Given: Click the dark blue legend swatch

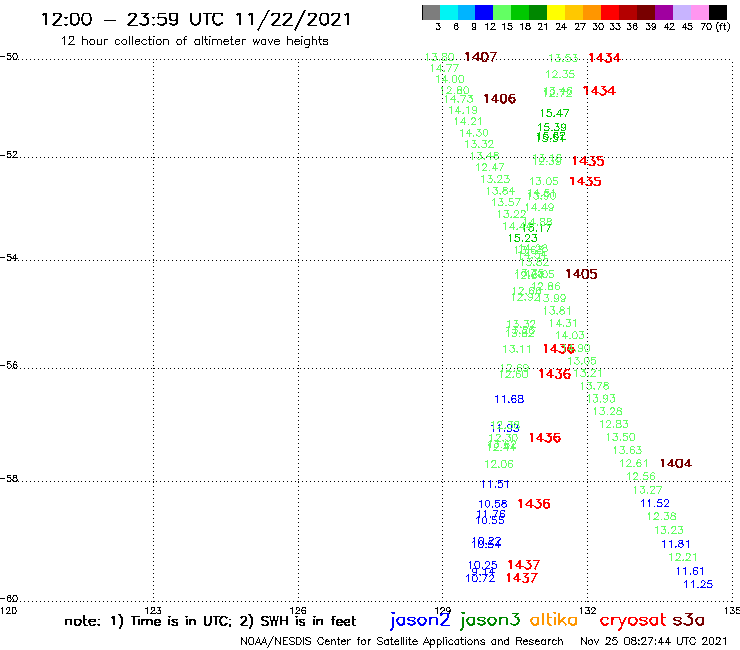Looking at the screenshot, I should [x=484, y=12].
